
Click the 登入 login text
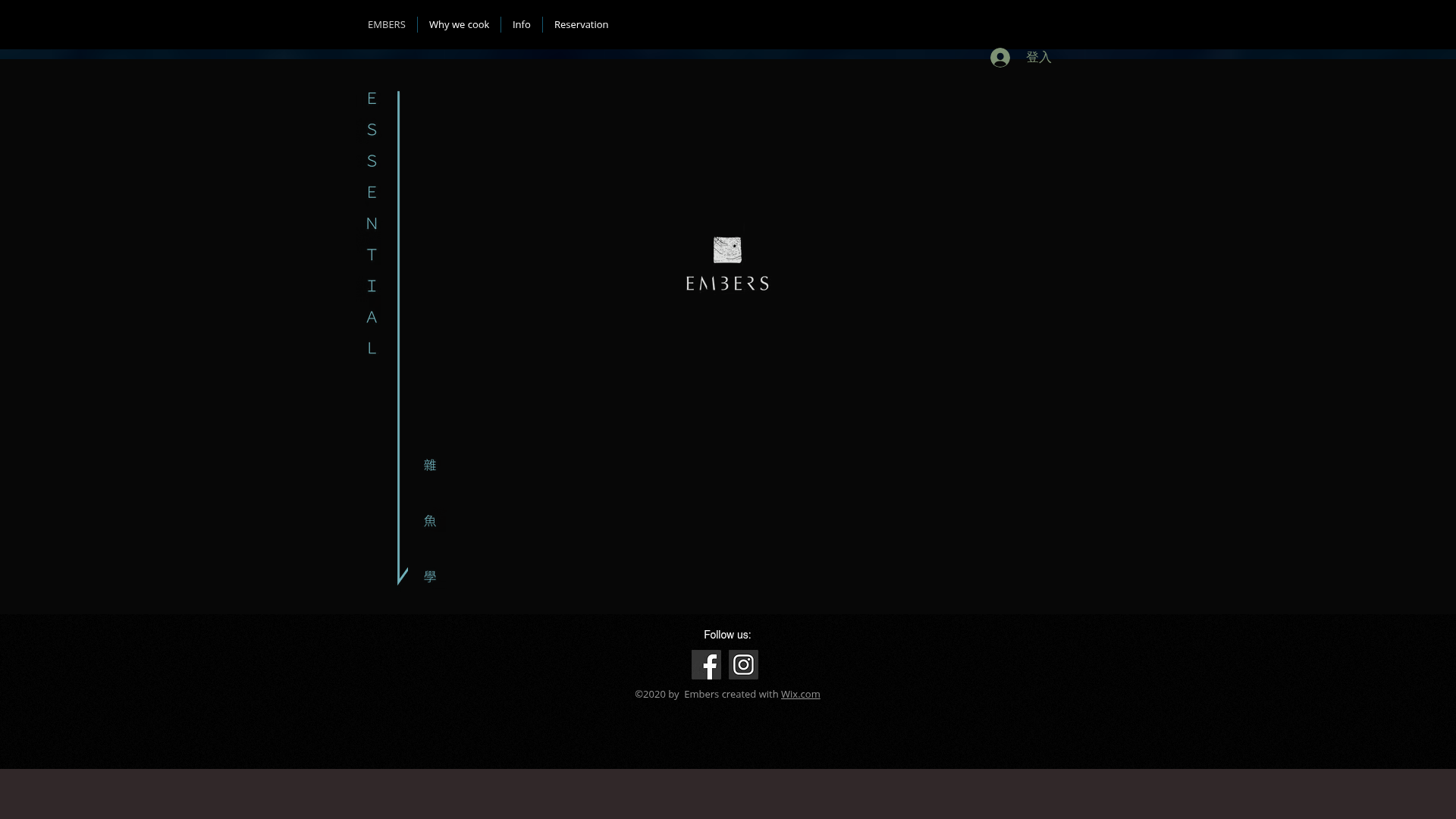(x=1039, y=58)
